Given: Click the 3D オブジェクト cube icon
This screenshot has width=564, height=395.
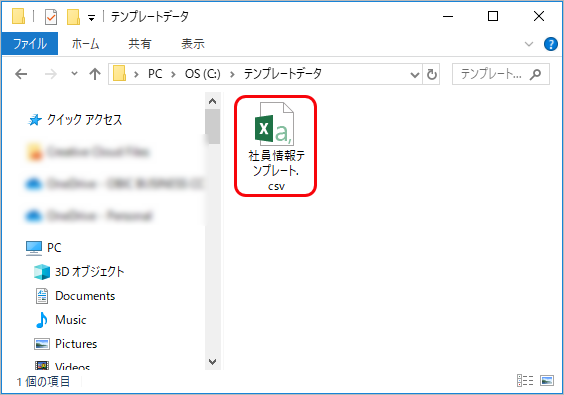Looking at the screenshot, I should 42,272.
